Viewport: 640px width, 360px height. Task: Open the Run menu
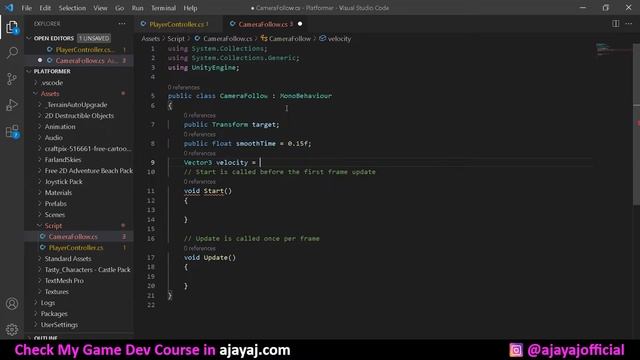coord(137,8)
